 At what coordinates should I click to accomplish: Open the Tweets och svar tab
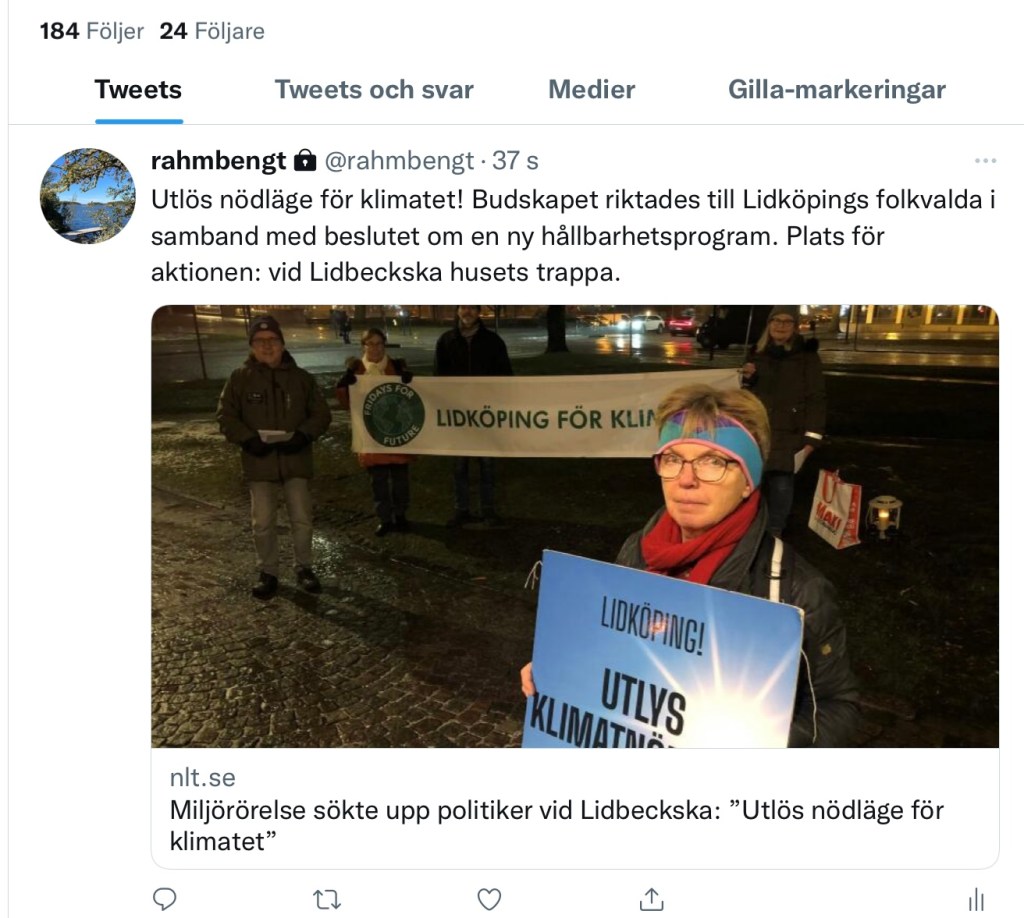point(374,89)
